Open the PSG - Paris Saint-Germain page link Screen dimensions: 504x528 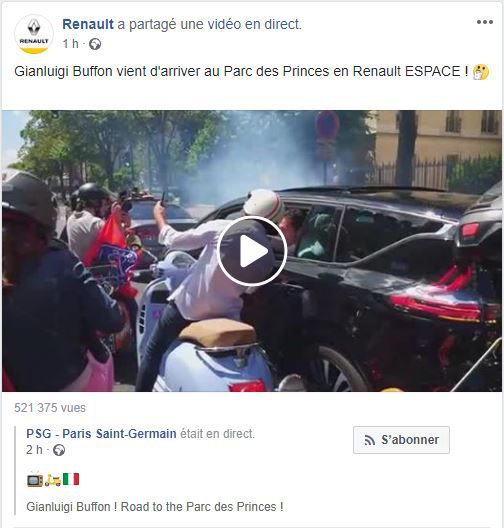(101, 433)
